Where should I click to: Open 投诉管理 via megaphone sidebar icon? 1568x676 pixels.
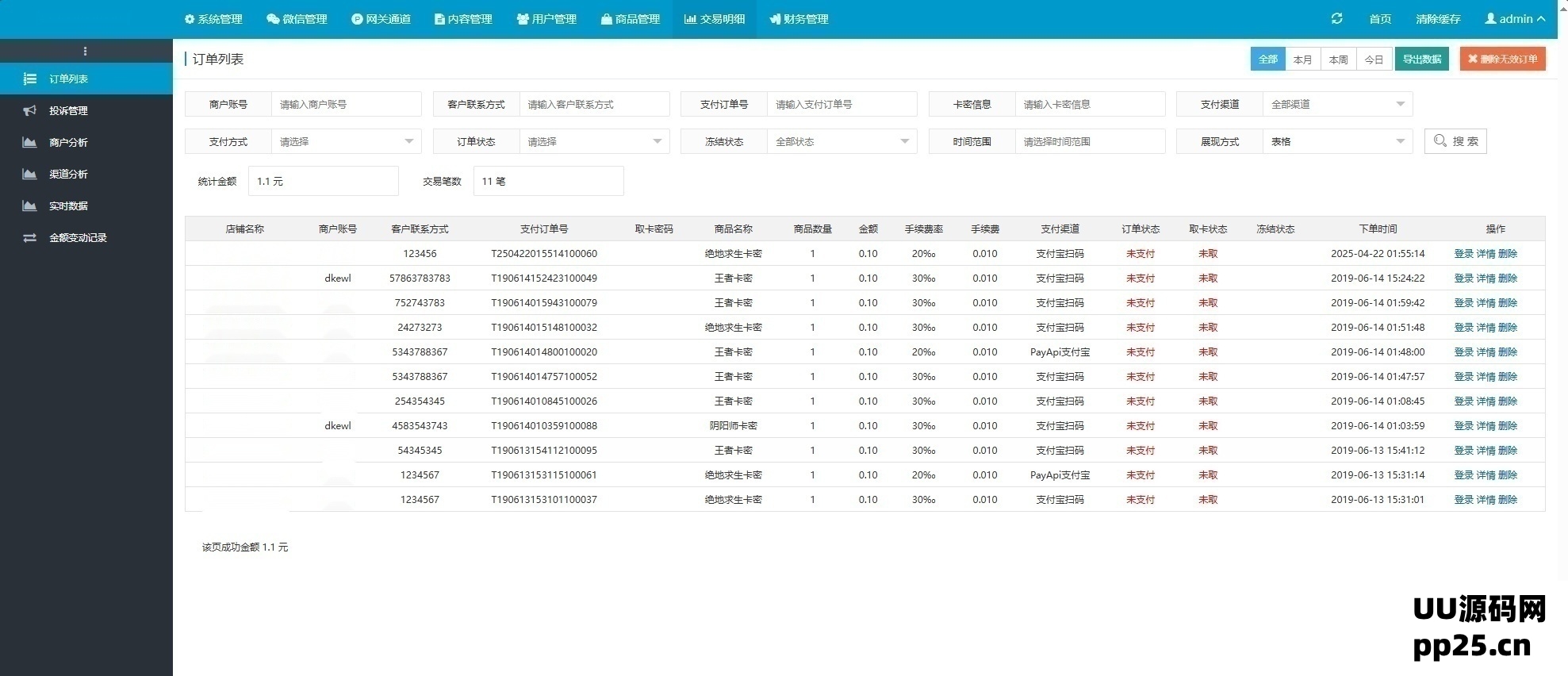click(29, 111)
